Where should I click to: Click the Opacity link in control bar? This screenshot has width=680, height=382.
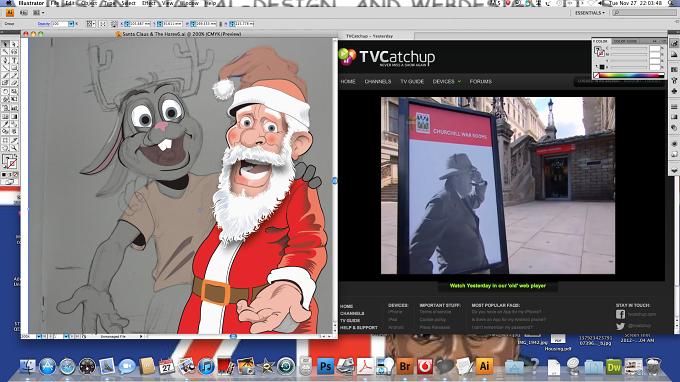point(44,24)
